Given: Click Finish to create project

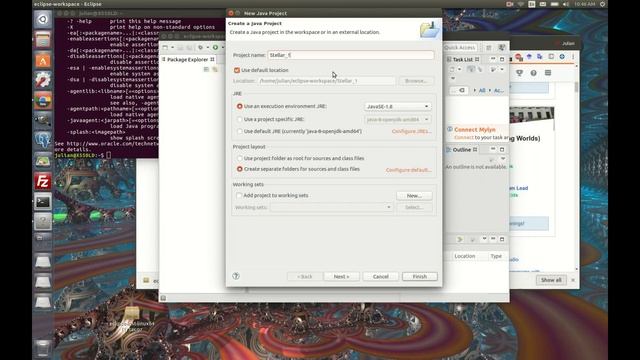Looking at the screenshot, I should click(x=420, y=277).
